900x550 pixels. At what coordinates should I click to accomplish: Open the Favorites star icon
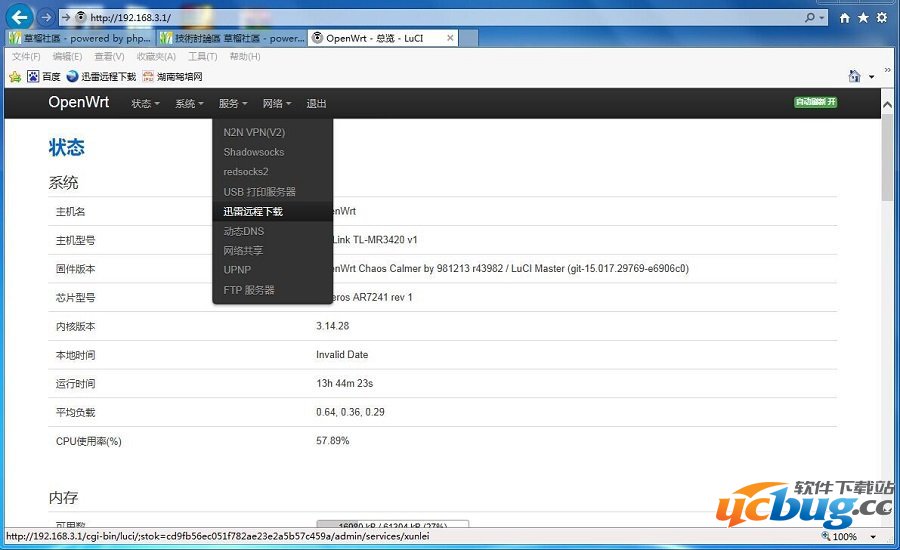[863, 18]
